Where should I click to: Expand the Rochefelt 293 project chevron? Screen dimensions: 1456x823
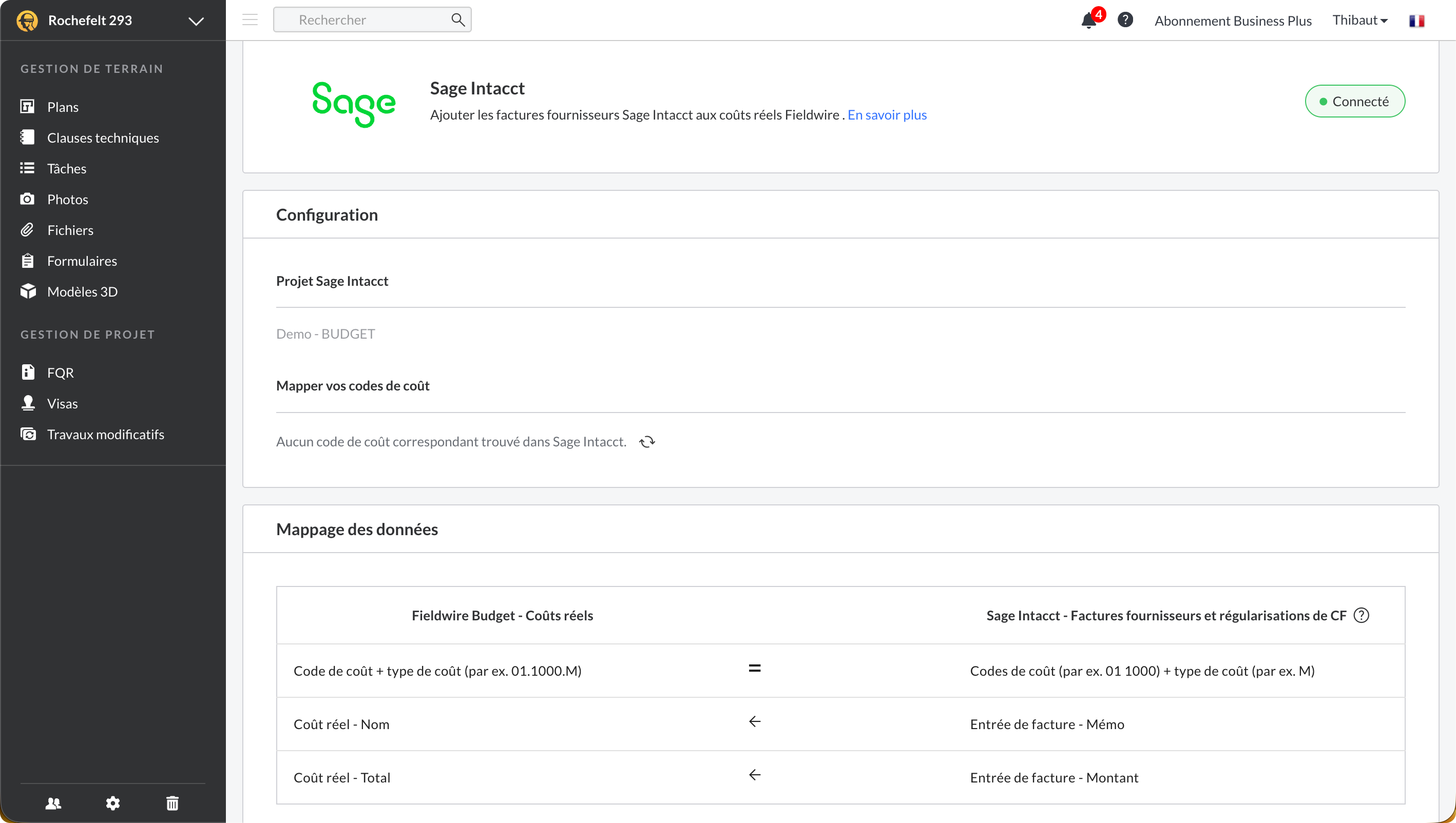[x=196, y=21]
